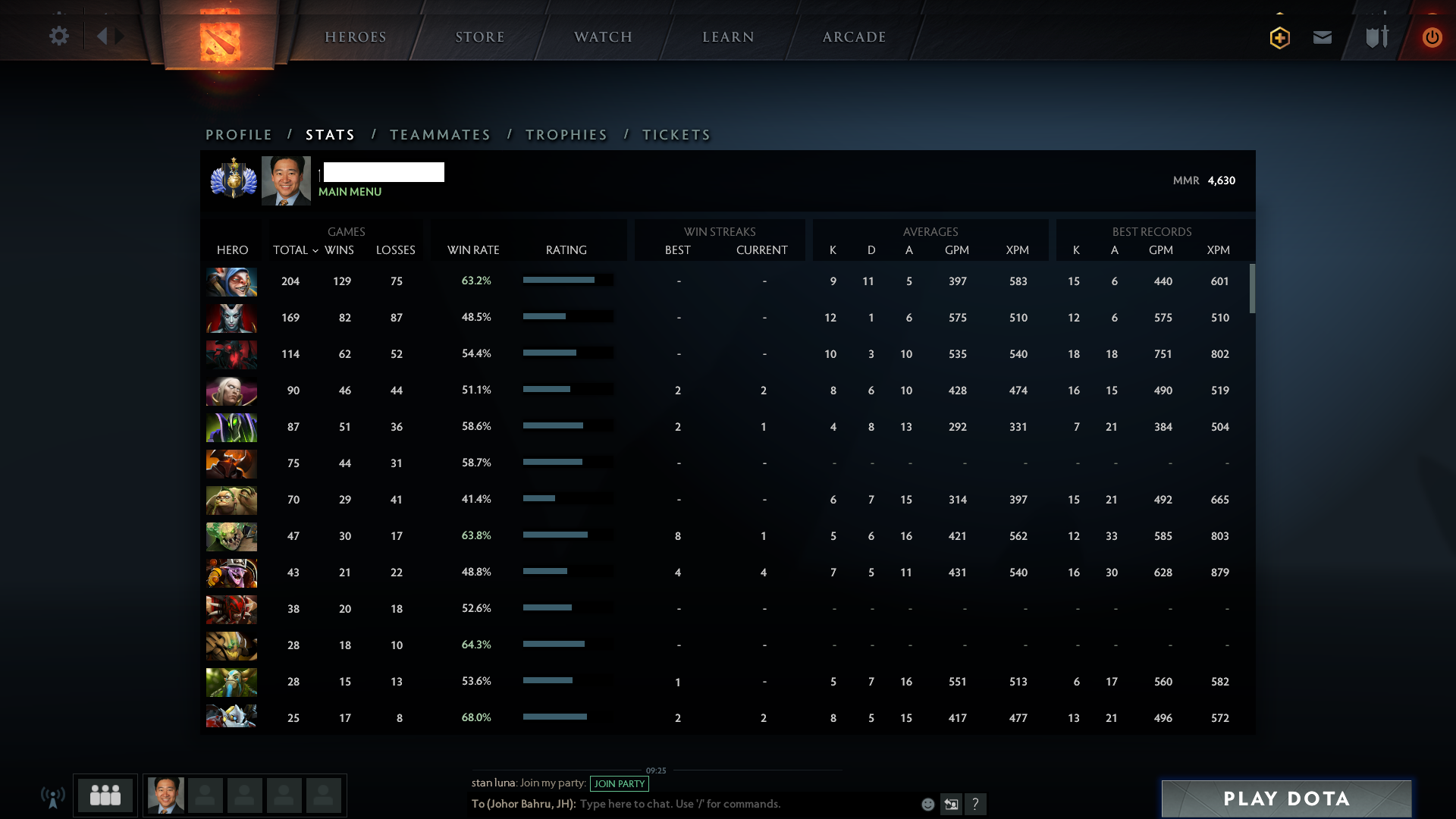Click the stan luna chat sender name

coord(494,783)
